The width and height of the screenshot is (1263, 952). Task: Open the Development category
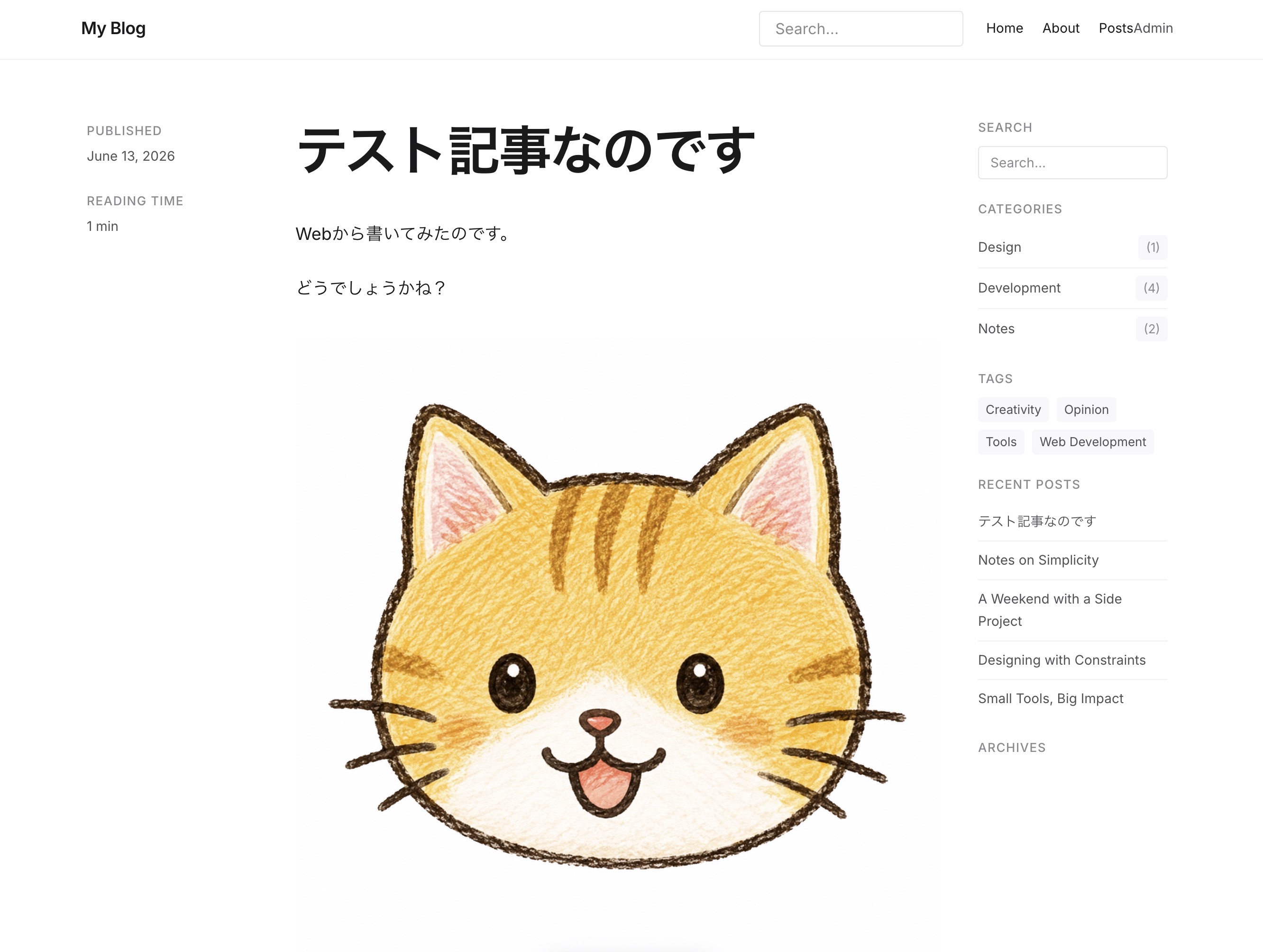1019,288
